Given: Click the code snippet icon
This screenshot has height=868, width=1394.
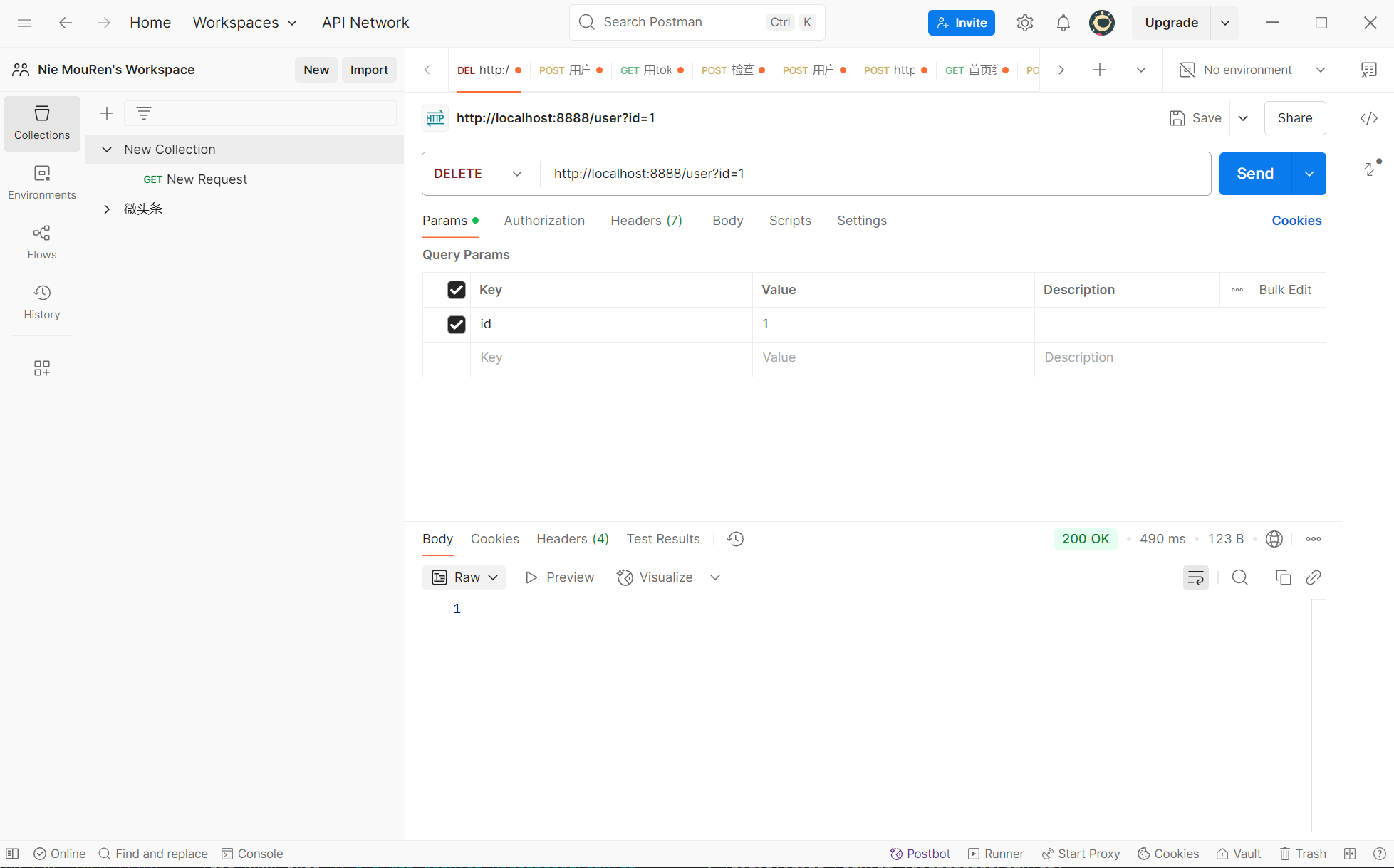Looking at the screenshot, I should point(1368,118).
